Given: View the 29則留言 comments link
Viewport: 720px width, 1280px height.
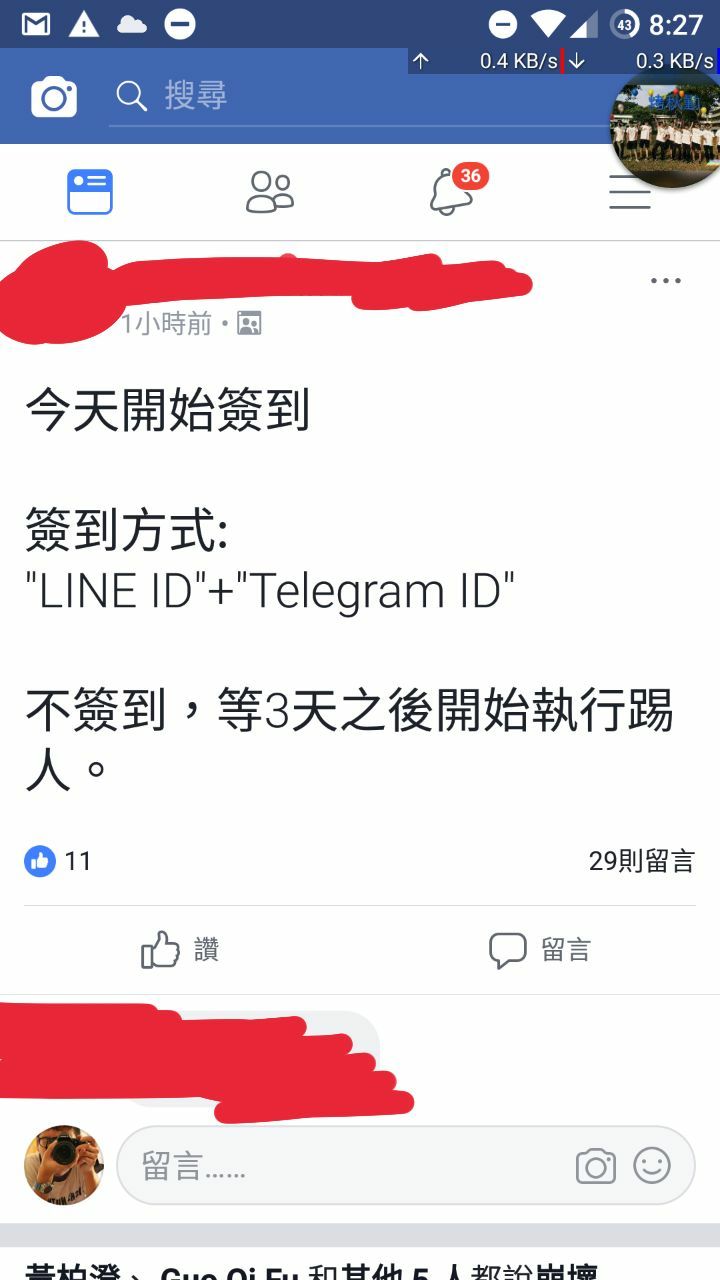Looking at the screenshot, I should [641, 861].
